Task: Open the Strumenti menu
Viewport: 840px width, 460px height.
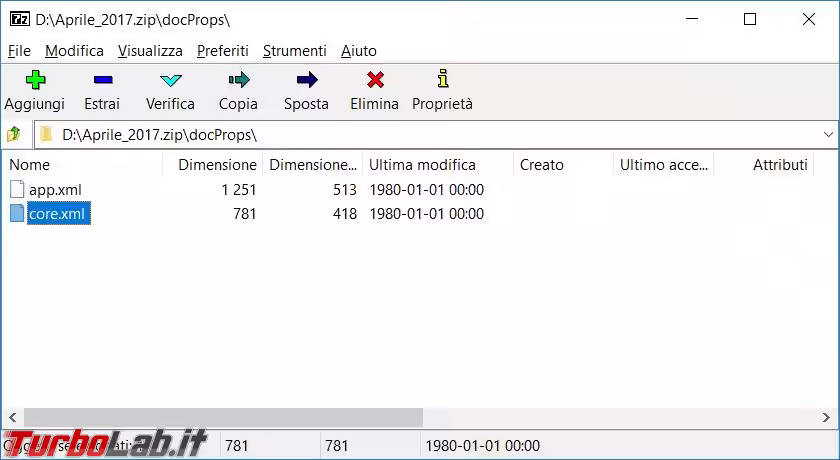Action: pos(294,50)
